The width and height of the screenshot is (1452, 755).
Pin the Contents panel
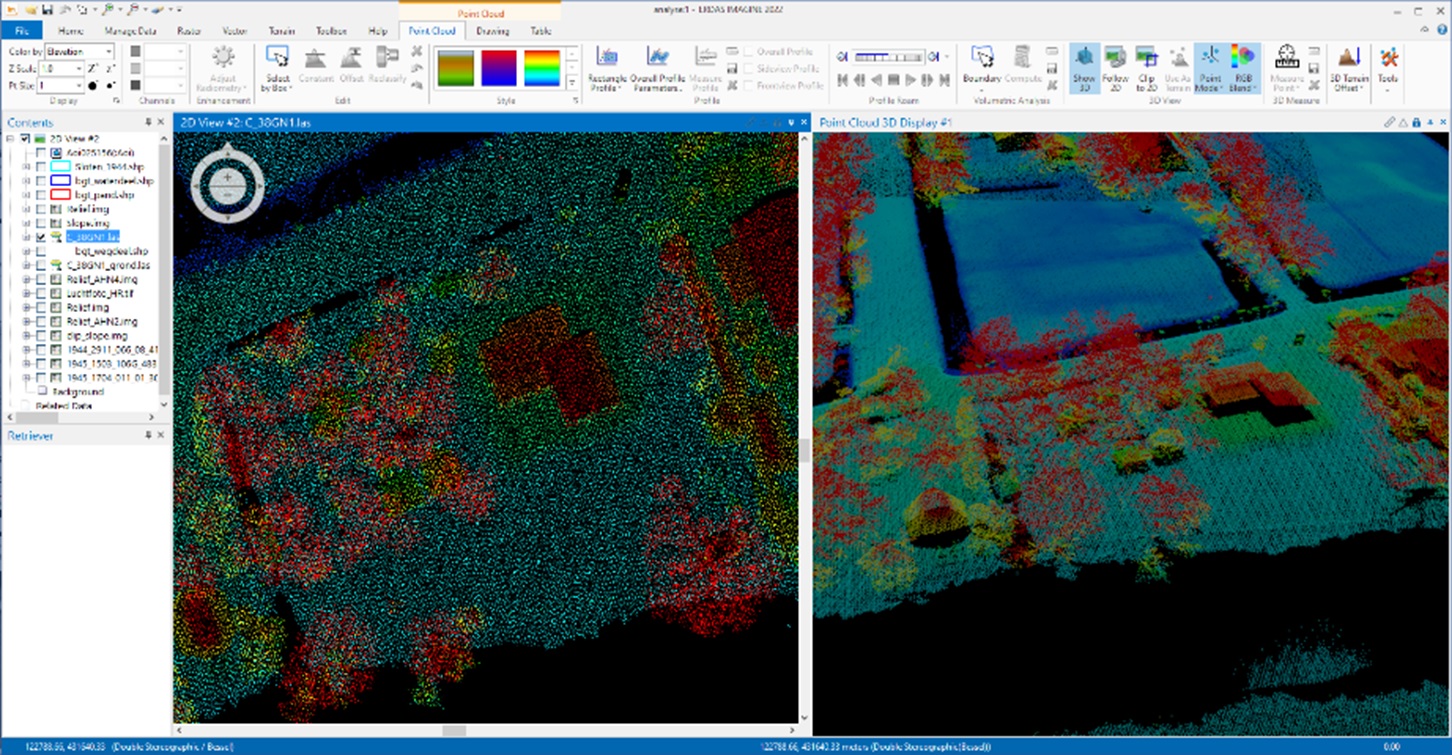pyautogui.click(x=148, y=123)
